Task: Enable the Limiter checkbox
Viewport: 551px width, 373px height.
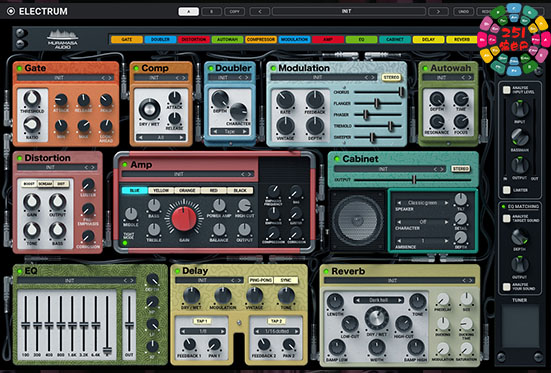Action: click(506, 190)
